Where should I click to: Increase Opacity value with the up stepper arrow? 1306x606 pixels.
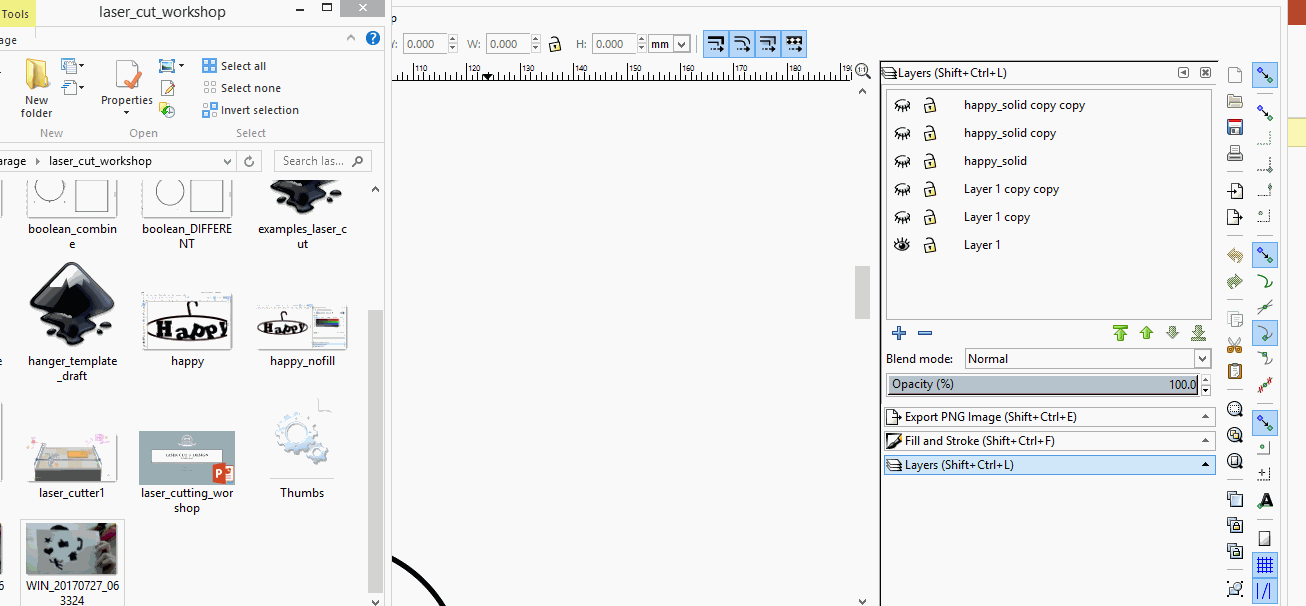tap(1205, 380)
